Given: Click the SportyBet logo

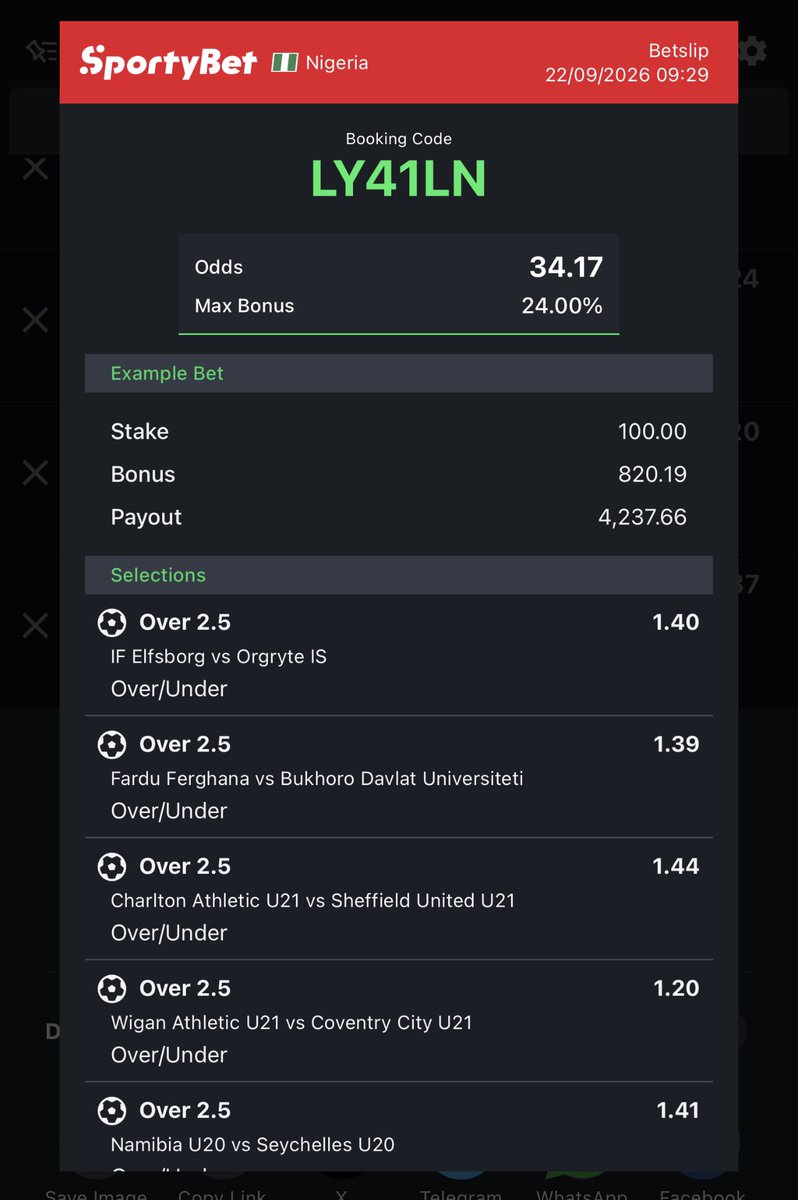Looking at the screenshot, I should [x=168, y=61].
